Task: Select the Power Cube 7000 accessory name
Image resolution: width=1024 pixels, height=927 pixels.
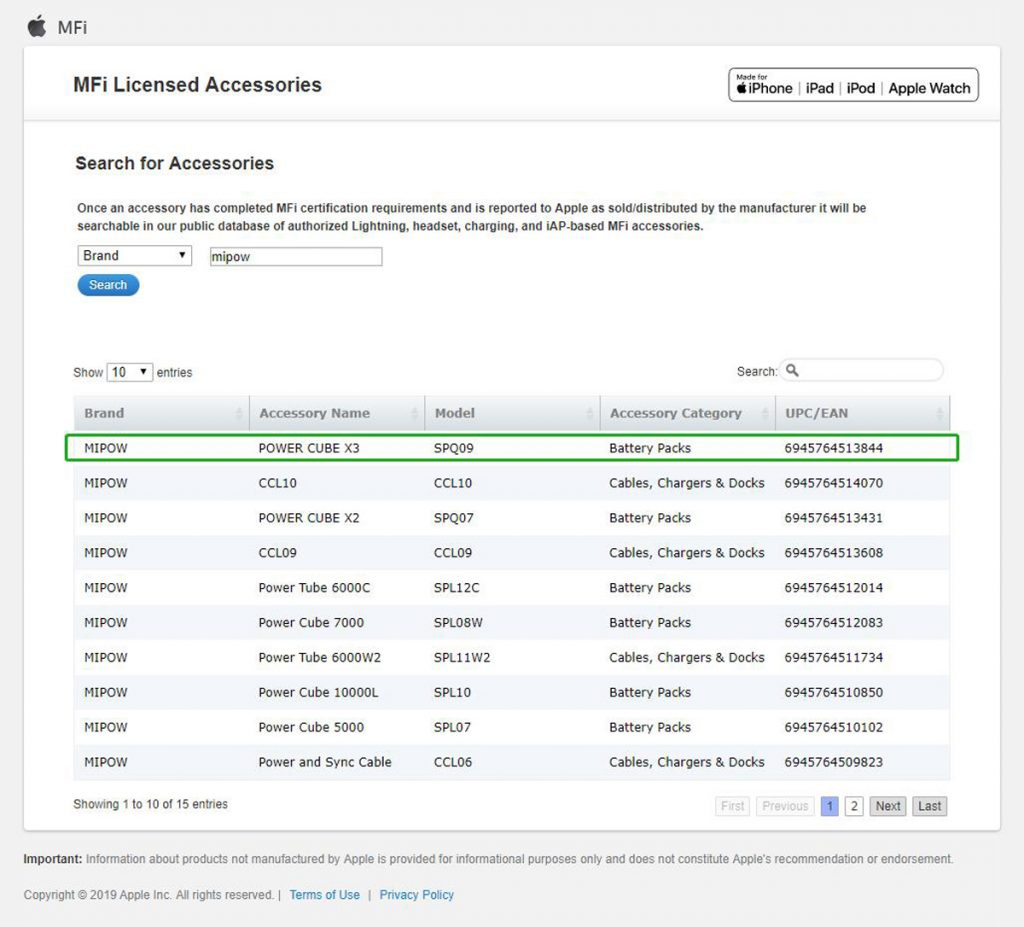Action: coord(311,623)
